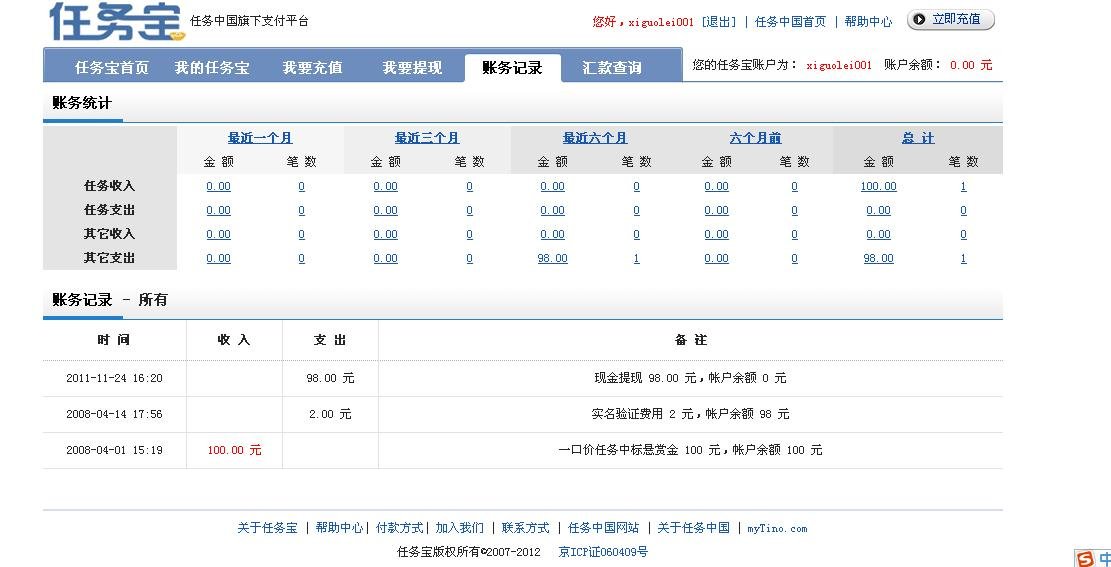
Task: Click 0.00 under 六个月前 in 其它支出 row
Action: pyautogui.click(x=716, y=259)
